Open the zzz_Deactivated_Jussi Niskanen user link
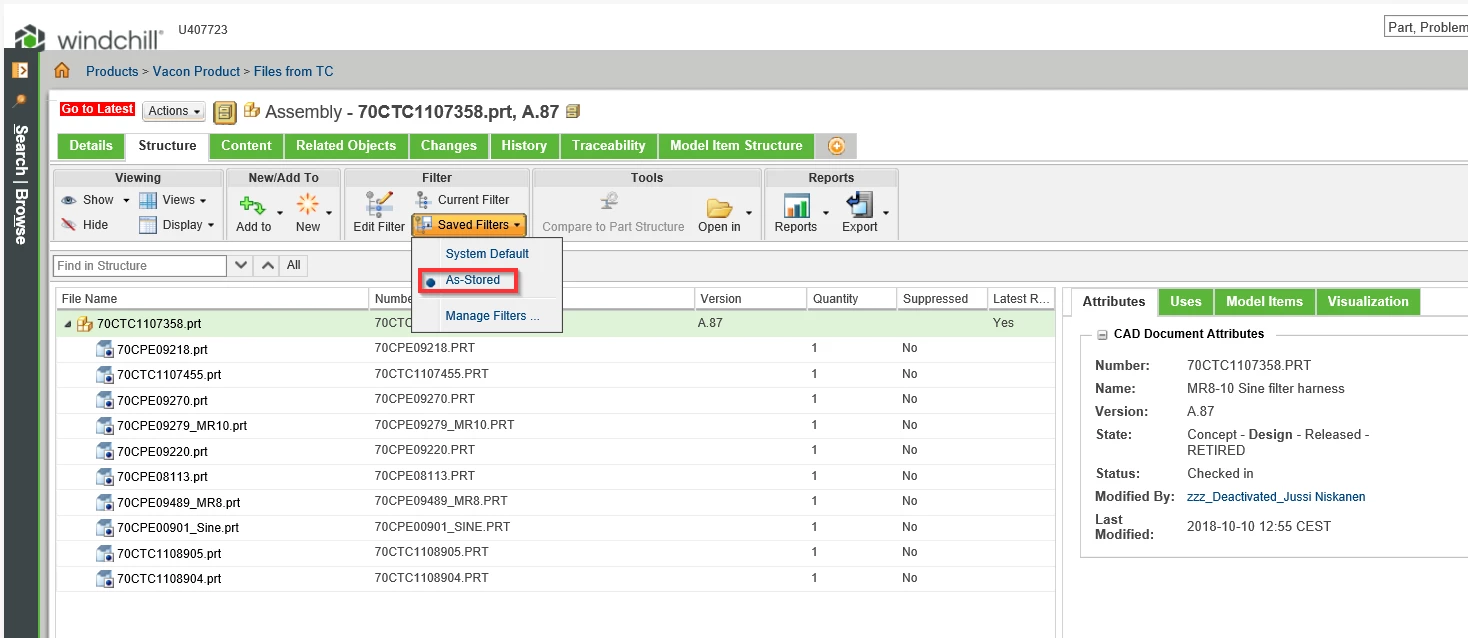Viewport: 1468px width, 638px height. tap(1276, 497)
